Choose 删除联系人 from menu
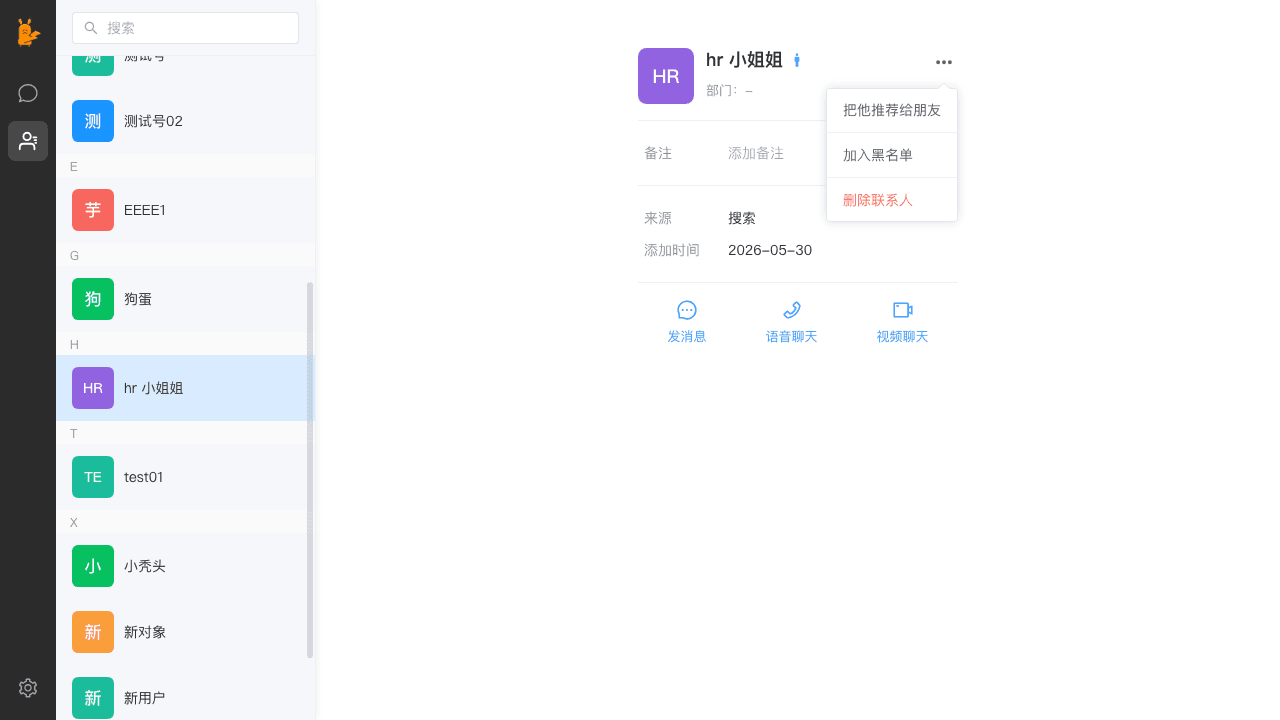Image resolution: width=1280 pixels, height=720 pixels. tap(892, 200)
